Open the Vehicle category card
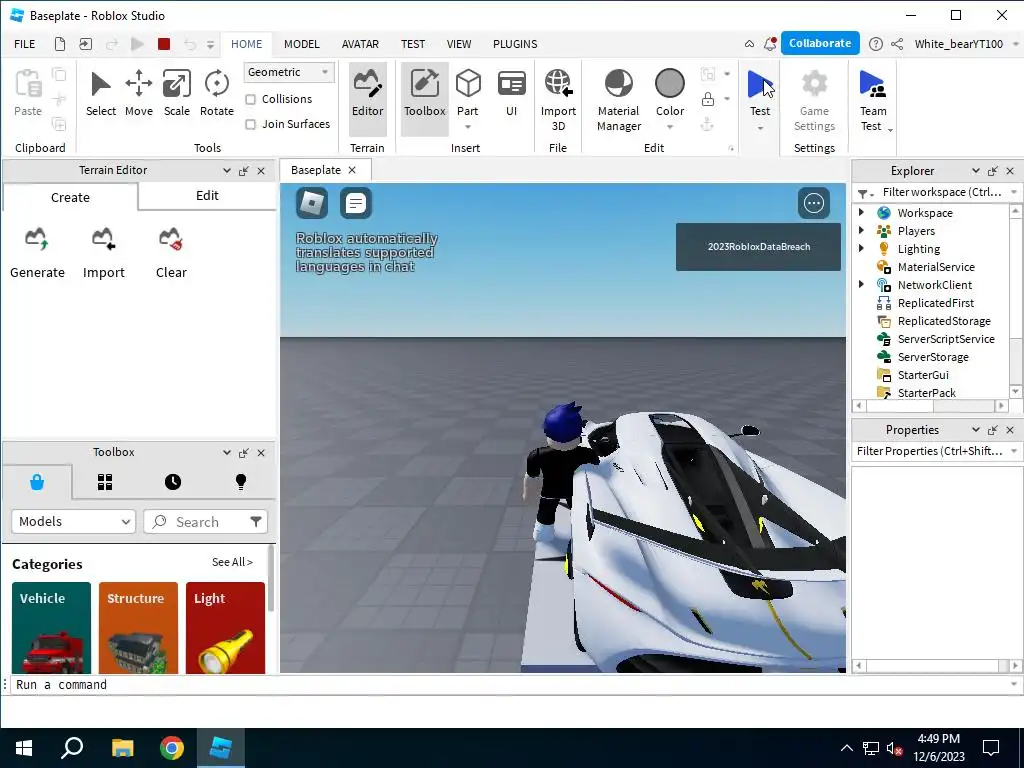The width and height of the screenshot is (1024, 768). (x=51, y=628)
